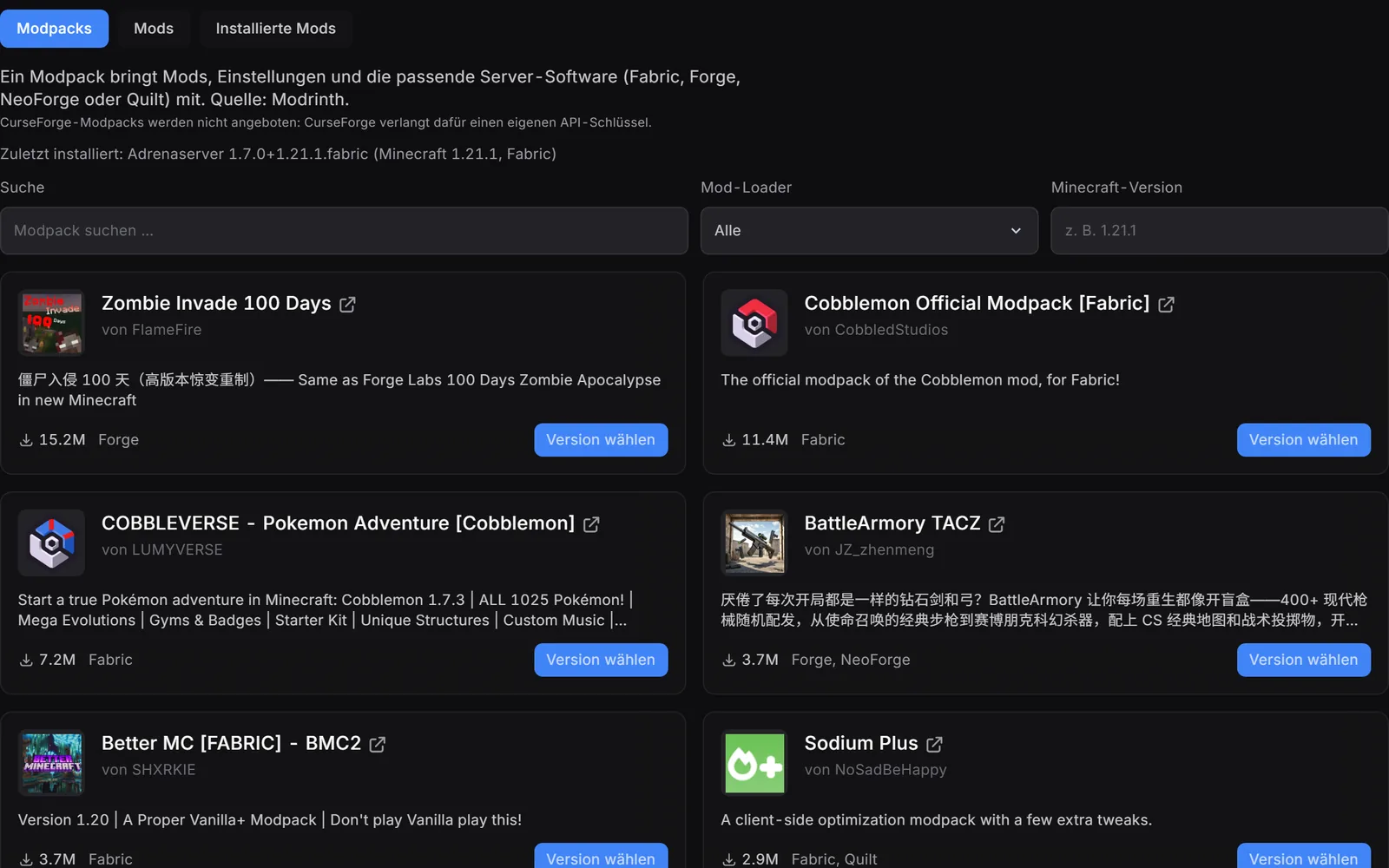This screenshot has width=1389, height=868.
Task: Open the BattleArmory TACZ title link
Action: (x=892, y=523)
